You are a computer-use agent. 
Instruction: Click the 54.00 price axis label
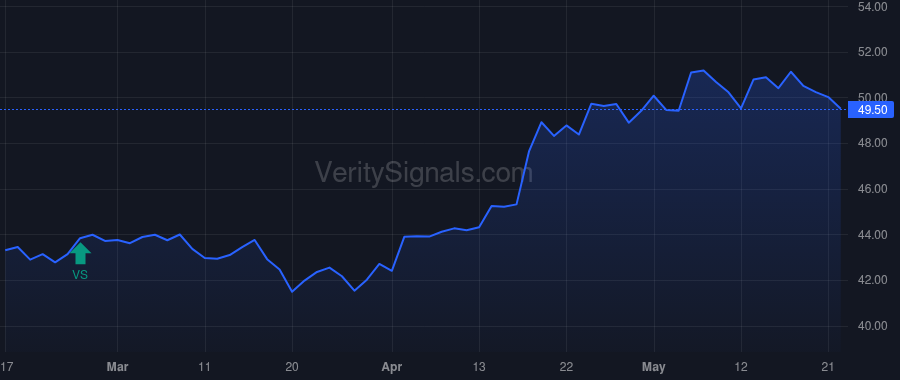(871, 7)
